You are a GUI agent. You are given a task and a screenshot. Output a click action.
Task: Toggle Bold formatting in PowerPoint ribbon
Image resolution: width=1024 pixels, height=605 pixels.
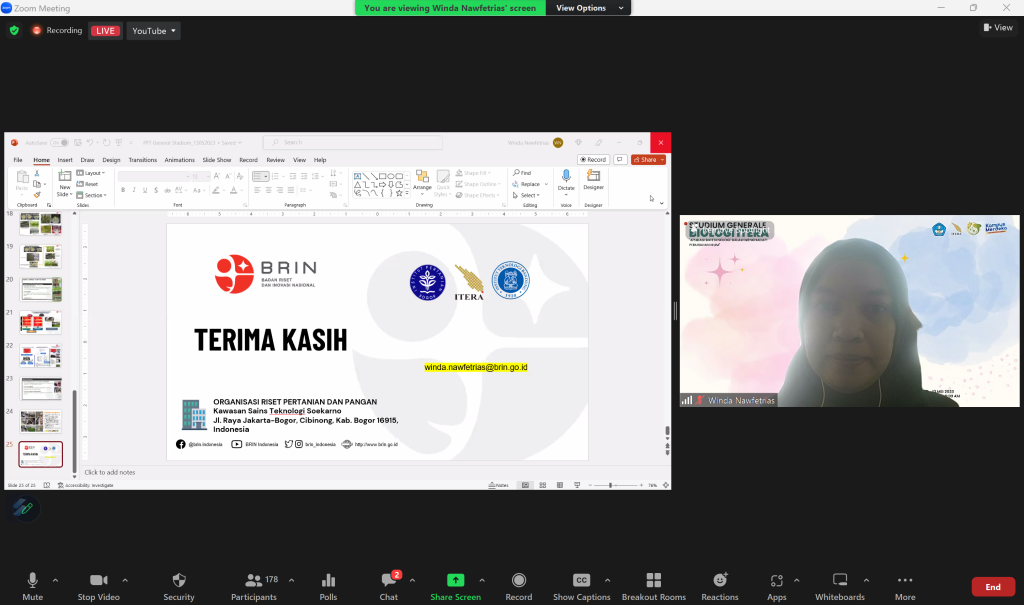point(123,190)
